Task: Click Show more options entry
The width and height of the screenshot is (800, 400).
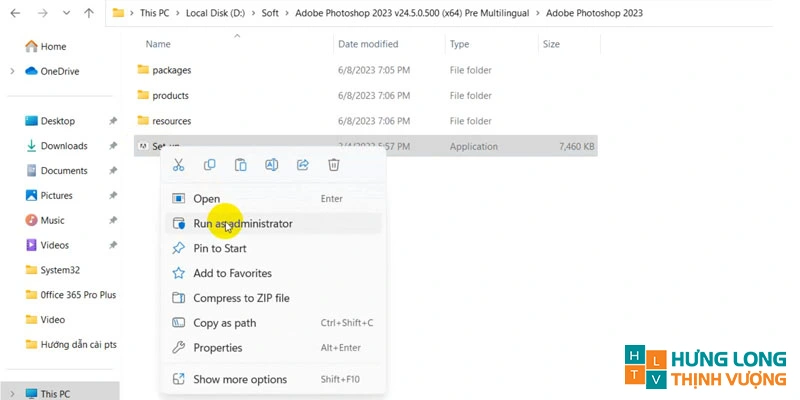Action: pos(273,379)
